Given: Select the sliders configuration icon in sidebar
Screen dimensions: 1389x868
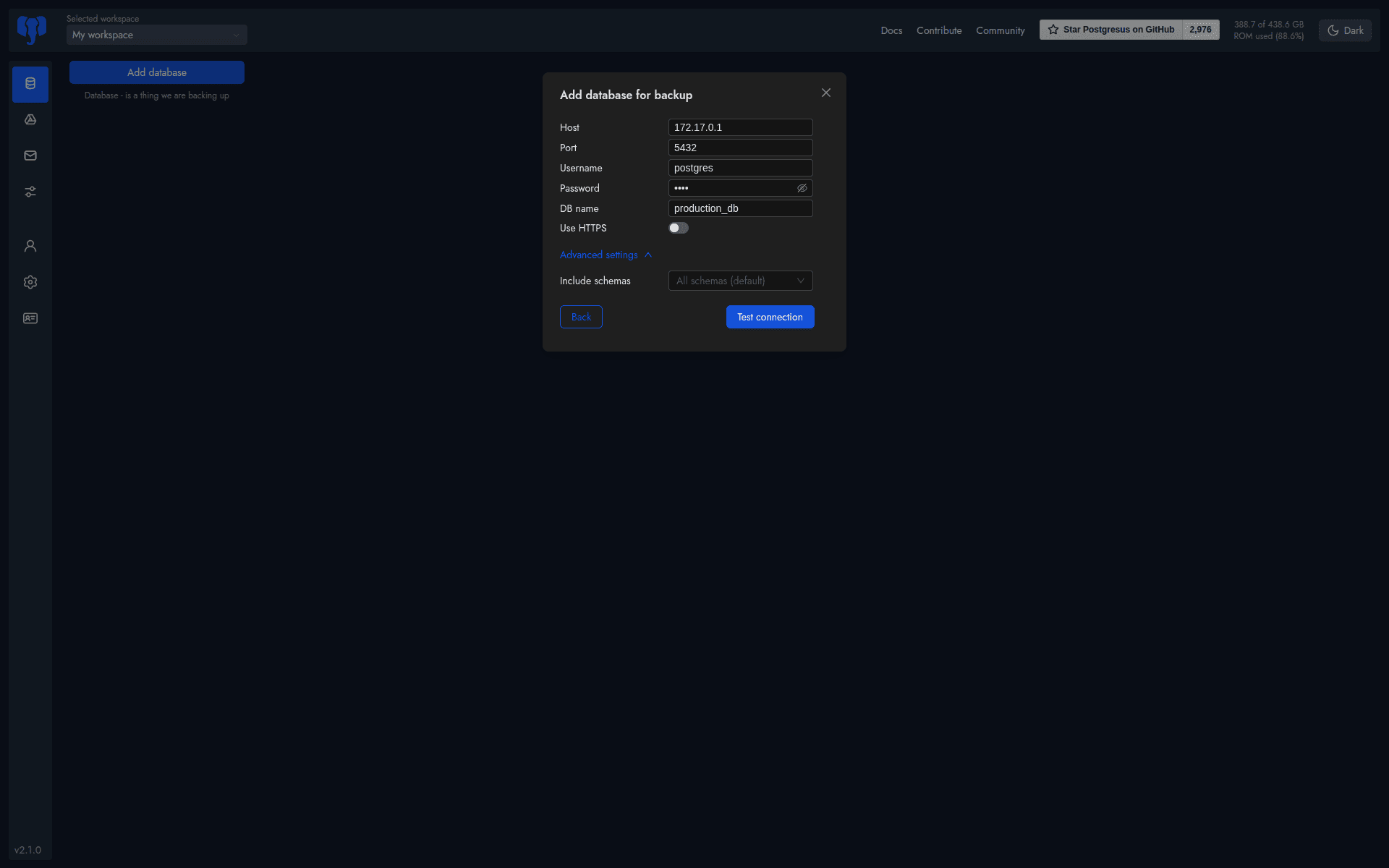Looking at the screenshot, I should [x=30, y=192].
